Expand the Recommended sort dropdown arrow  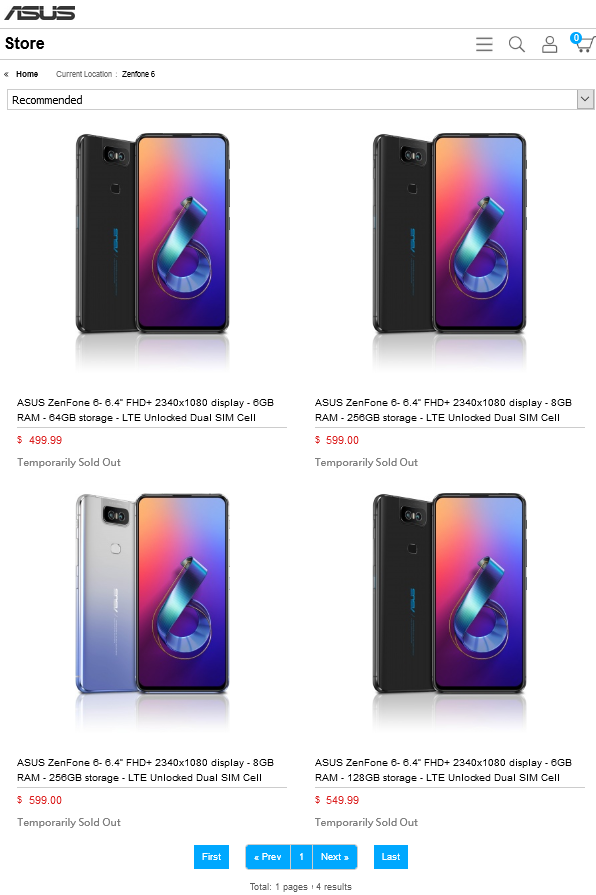pos(585,99)
